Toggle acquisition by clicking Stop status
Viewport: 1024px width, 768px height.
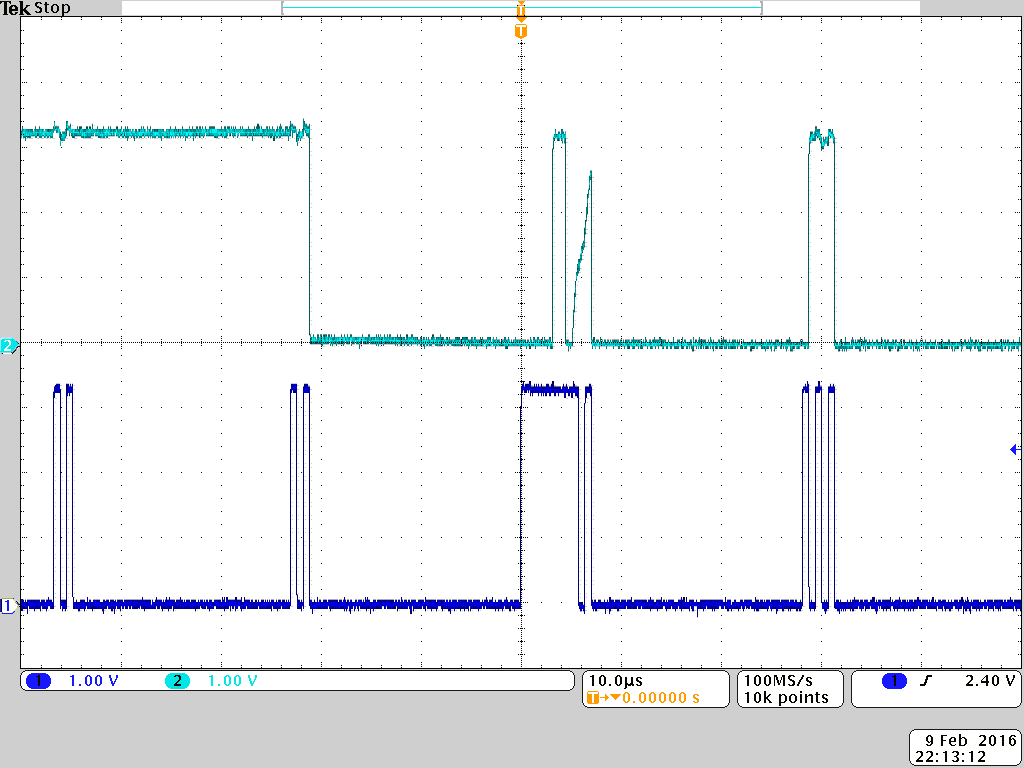55,8
